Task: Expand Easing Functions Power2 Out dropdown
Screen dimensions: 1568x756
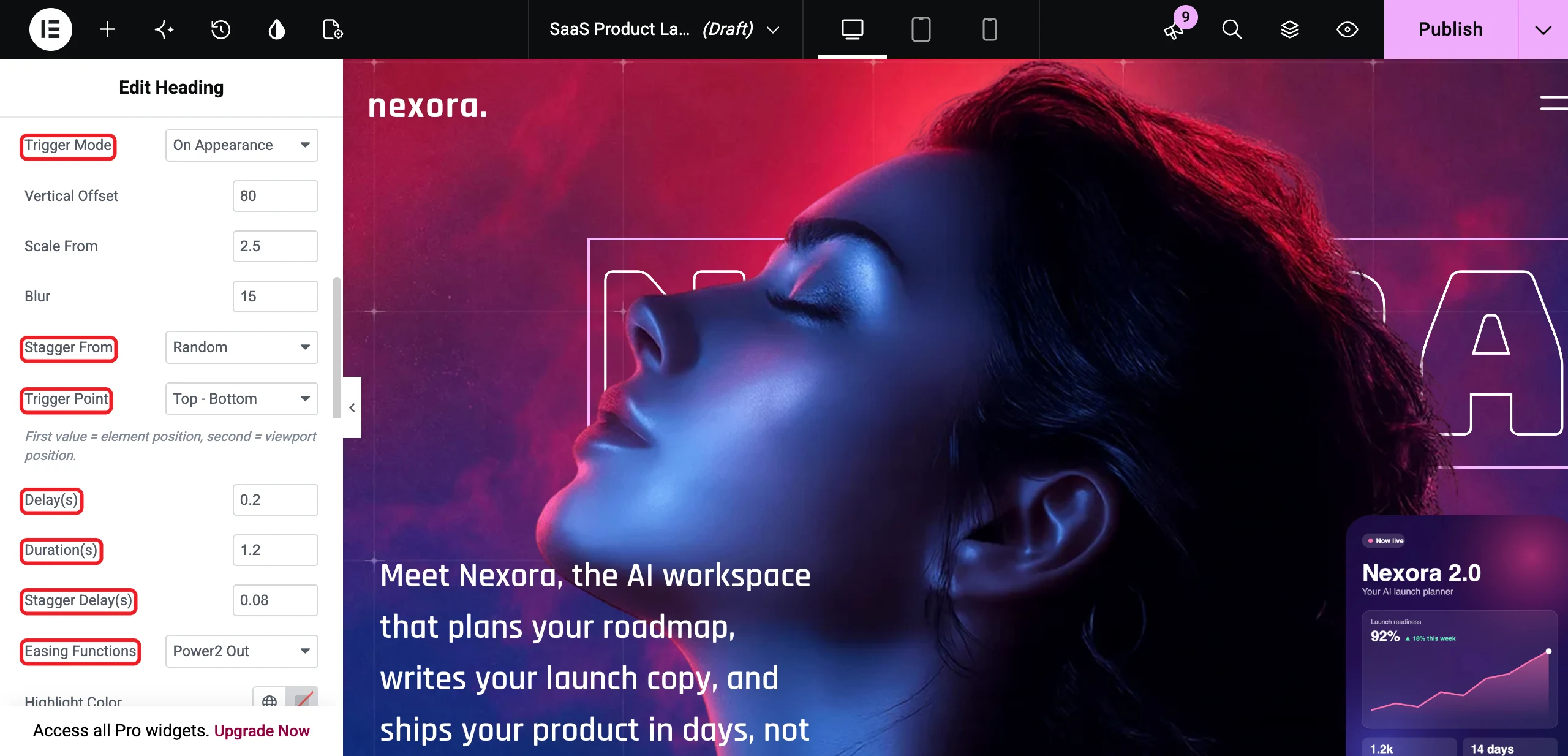Action: pos(241,651)
